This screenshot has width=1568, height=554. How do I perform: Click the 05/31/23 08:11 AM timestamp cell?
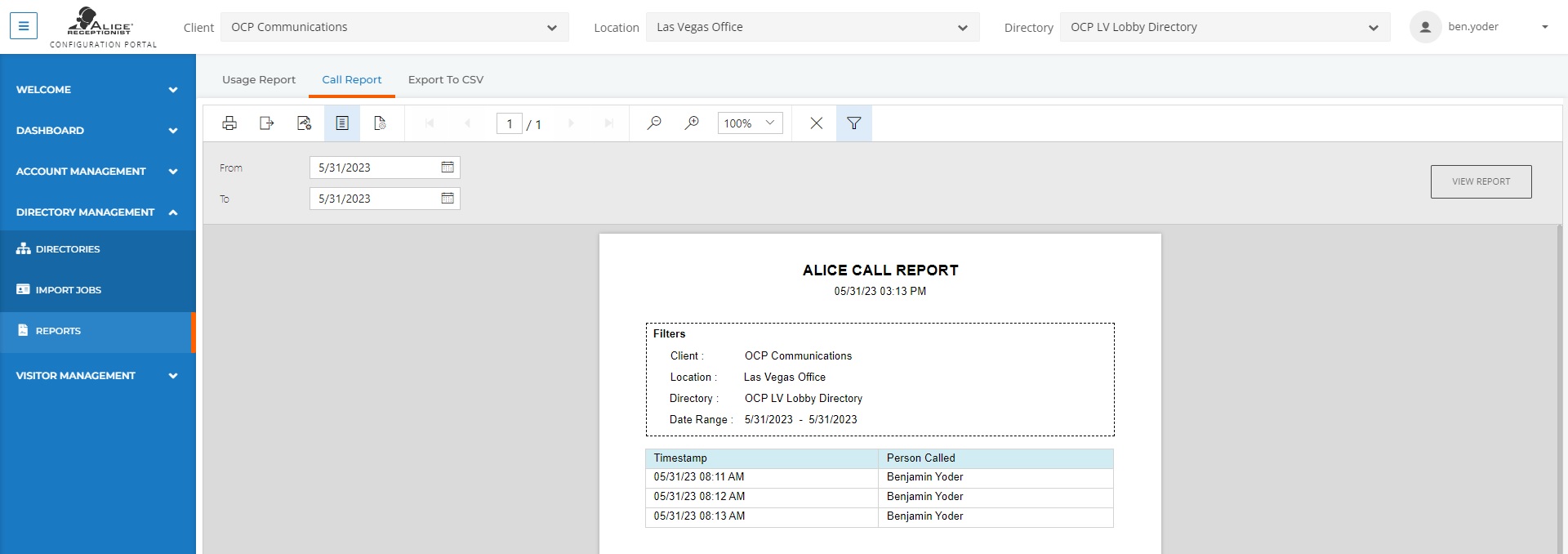(761, 477)
